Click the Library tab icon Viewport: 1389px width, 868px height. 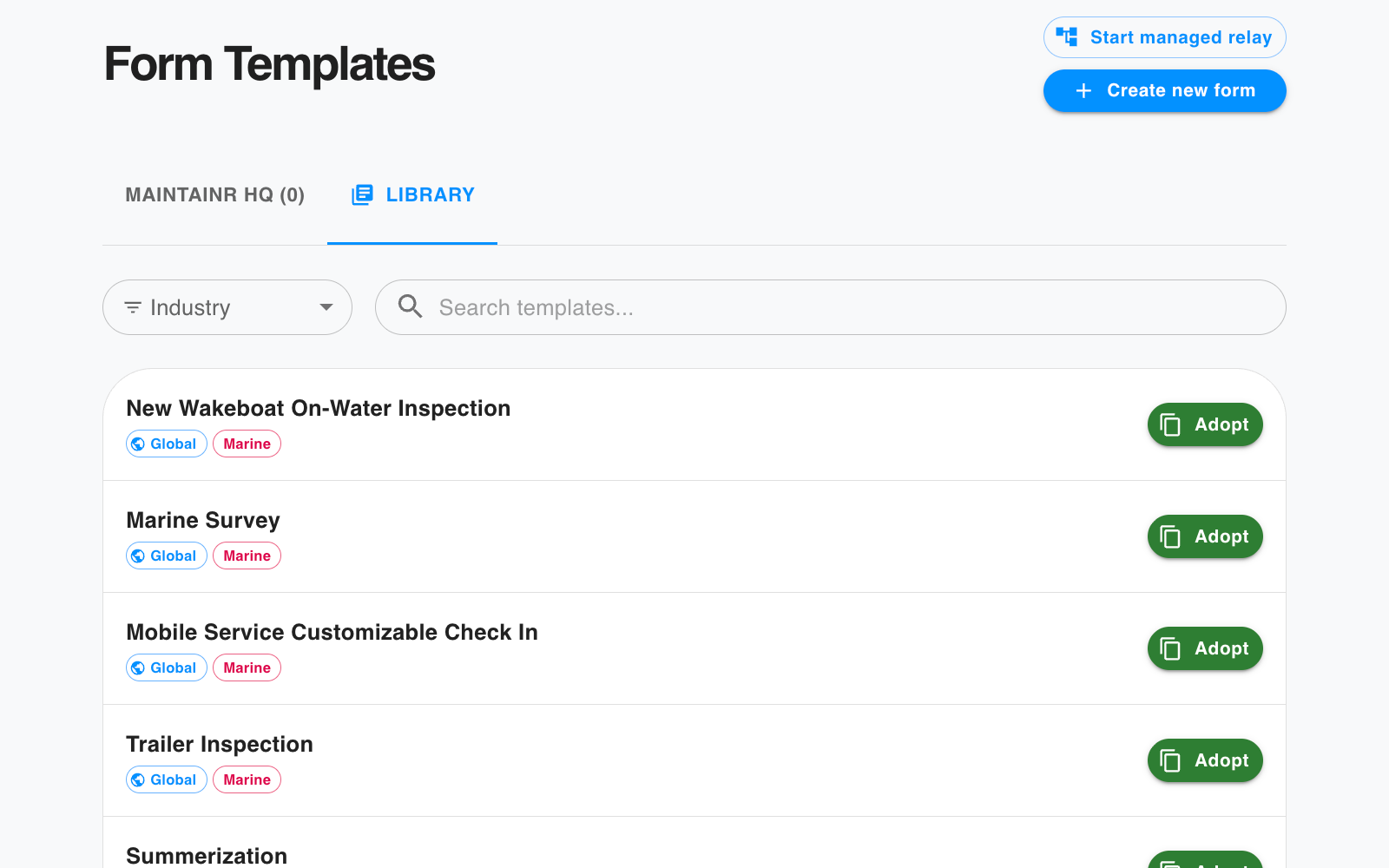pyautogui.click(x=362, y=195)
